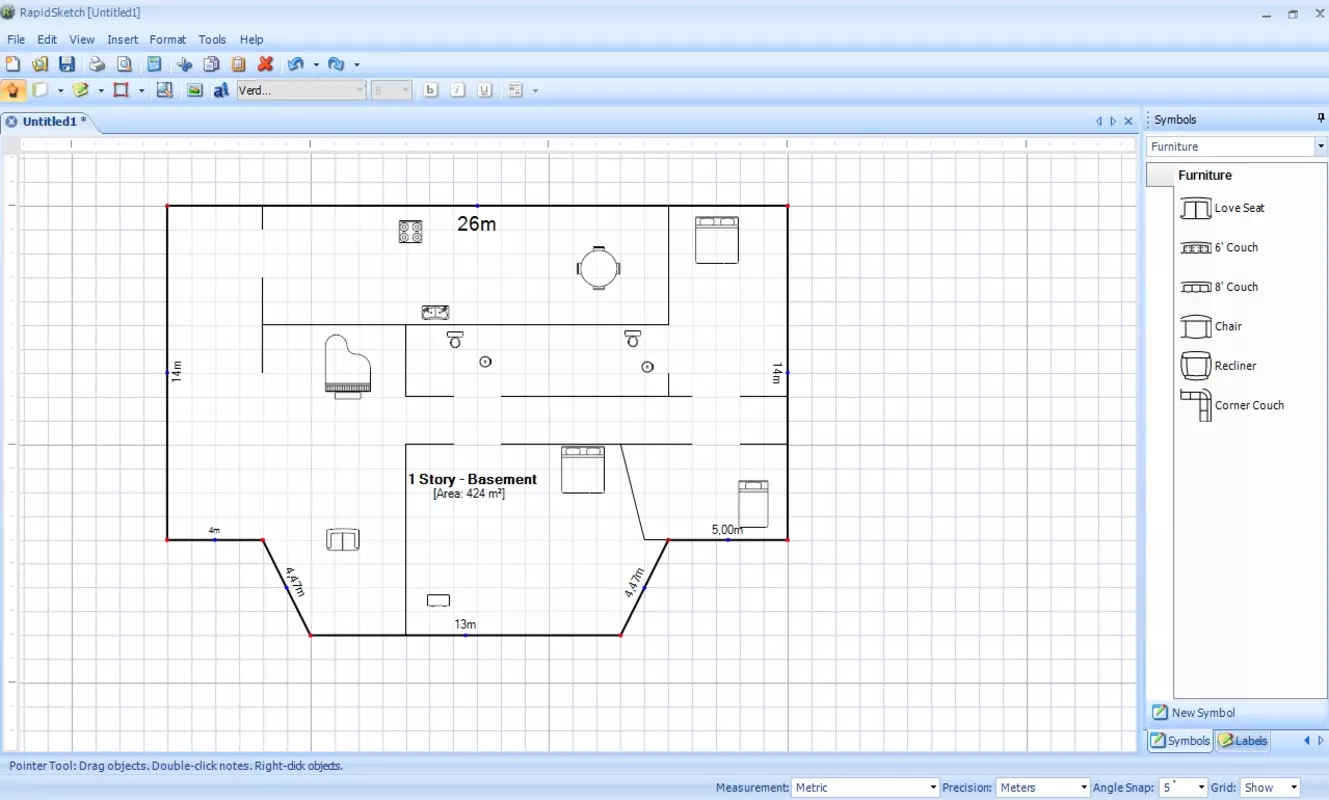Image resolution: width=1329 pixels, height=800 pixels.
Task: Click the blank page area tool icon
Action: point(41,90)
